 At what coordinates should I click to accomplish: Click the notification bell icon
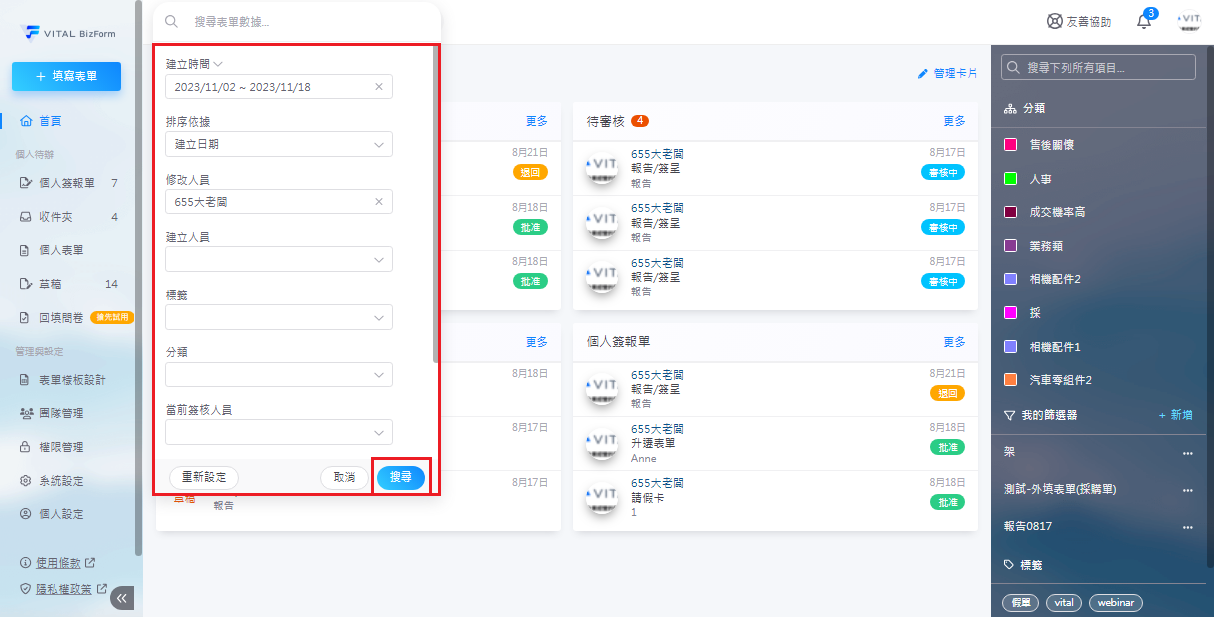coord(1144,22)
